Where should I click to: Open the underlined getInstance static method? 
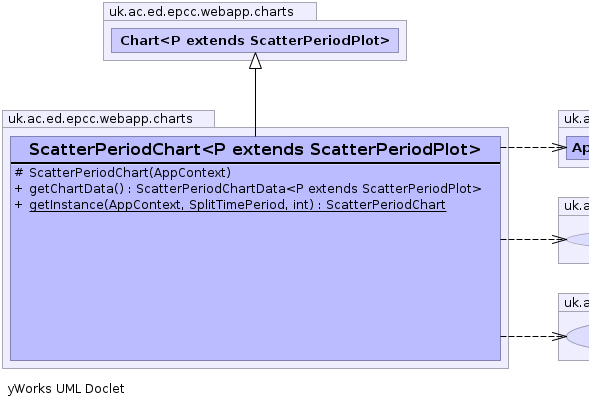(x=237, y=205)
